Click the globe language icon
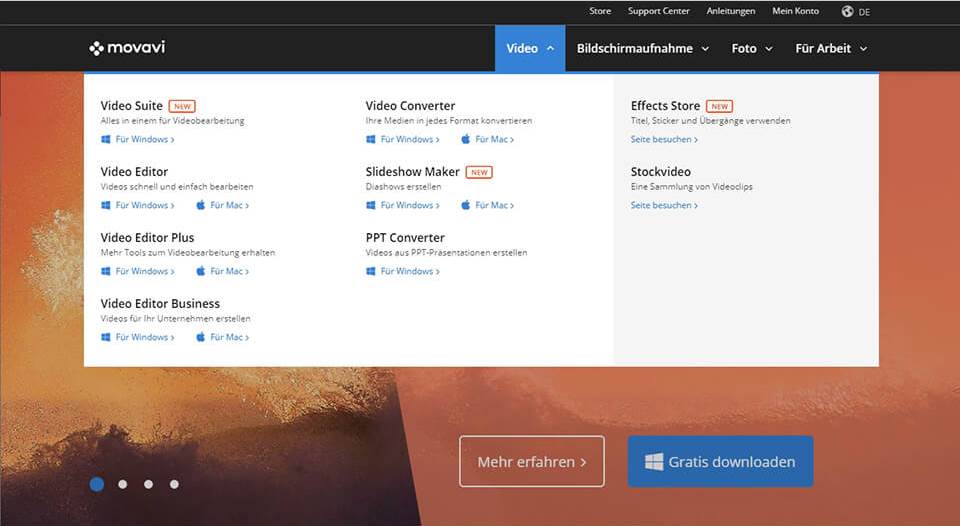 (847, 11)
